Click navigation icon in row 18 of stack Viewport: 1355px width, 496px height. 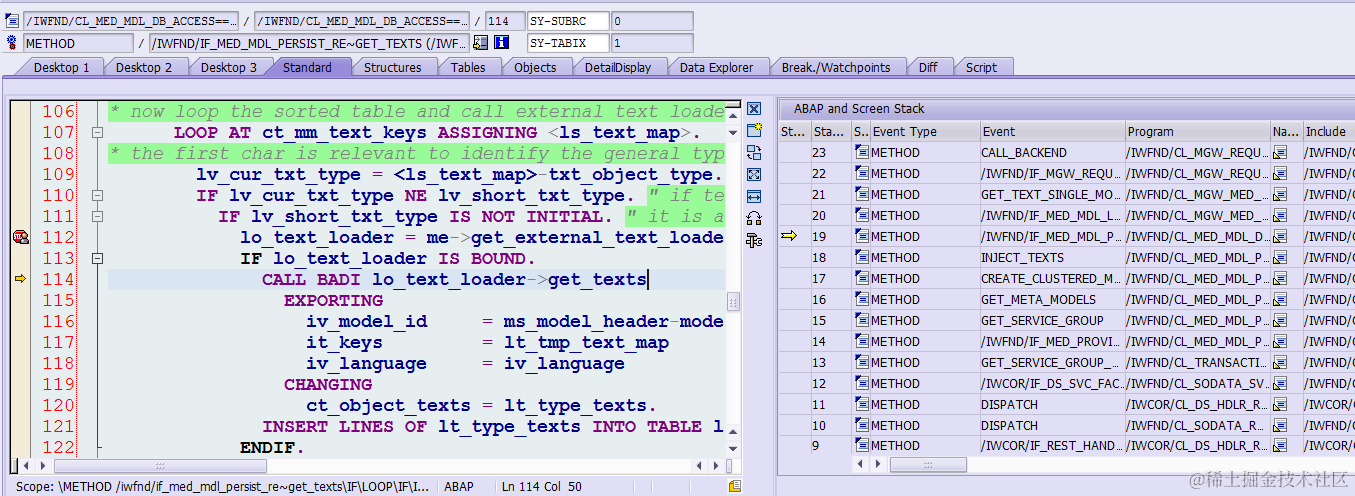(x=1279, y=258)
